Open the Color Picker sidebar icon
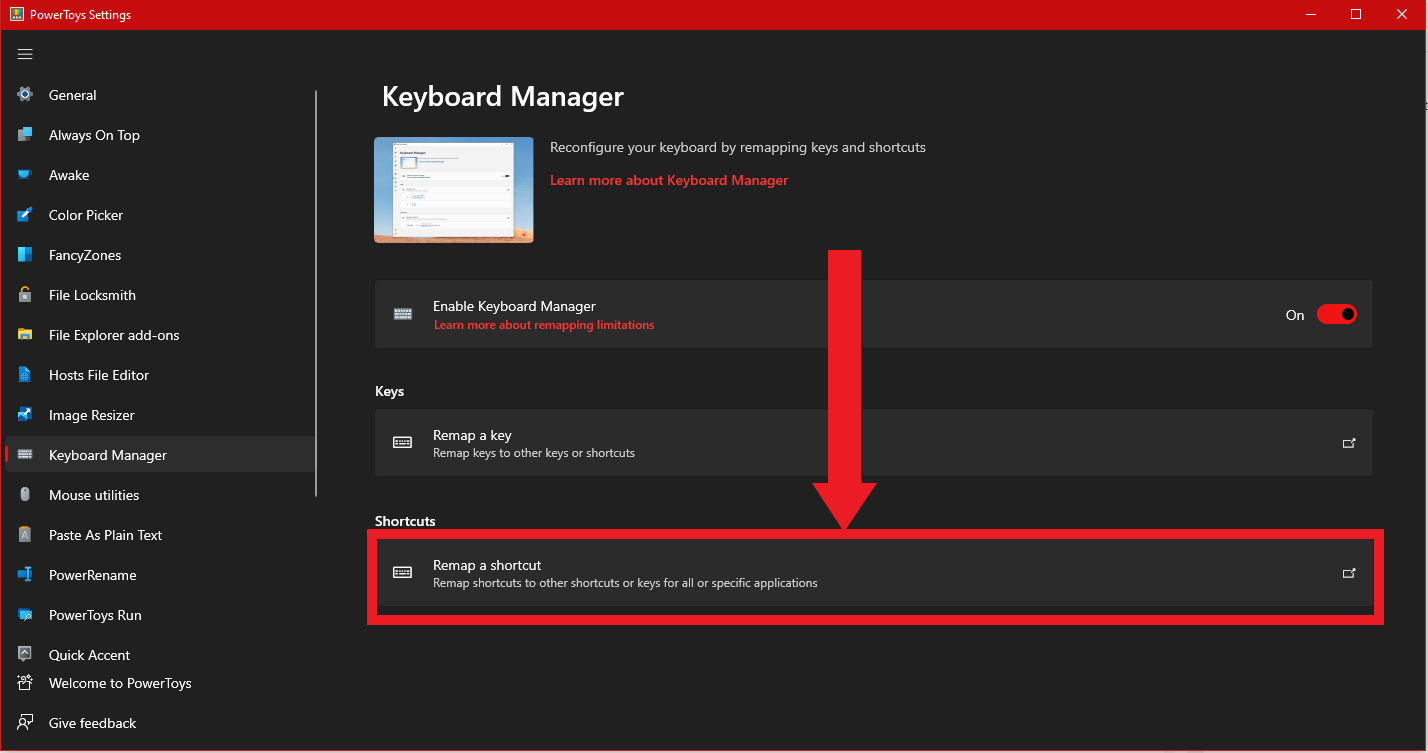The width and height of the screenshot is (1428, 753). [x=25, y=215]
